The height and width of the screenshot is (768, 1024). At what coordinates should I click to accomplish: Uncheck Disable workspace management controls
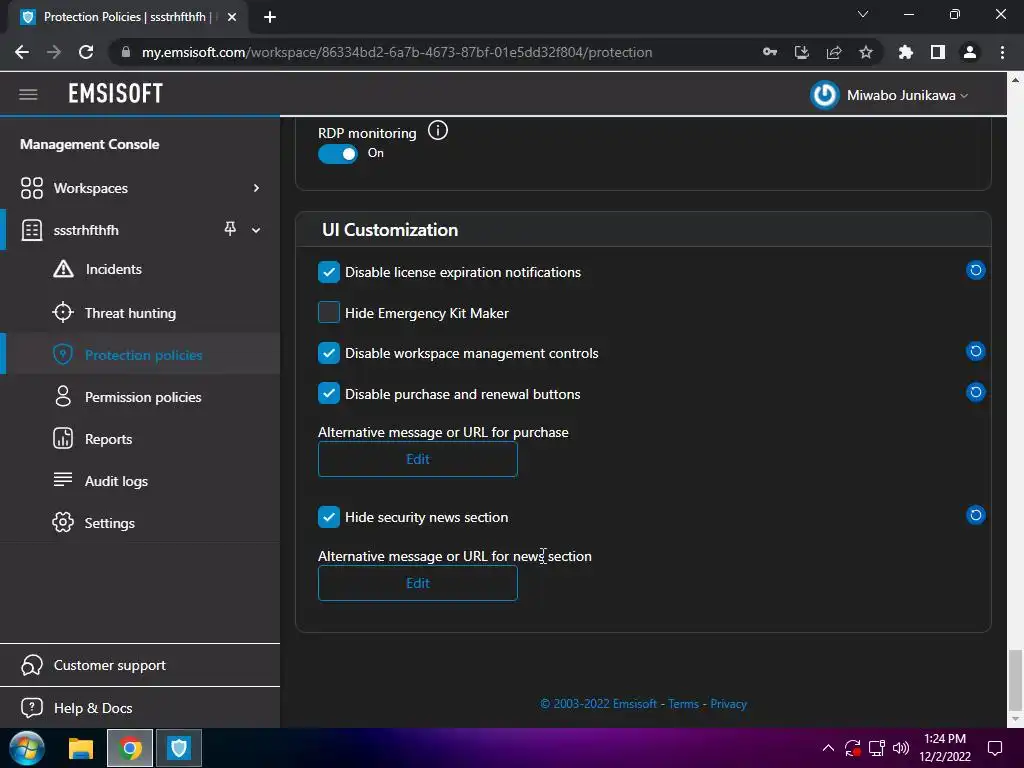click(x=328, y=353)
